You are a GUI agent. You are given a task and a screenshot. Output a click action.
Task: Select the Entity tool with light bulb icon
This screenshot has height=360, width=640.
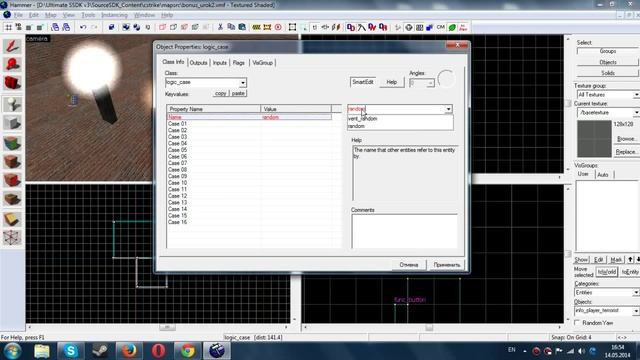tap(12, 104)
